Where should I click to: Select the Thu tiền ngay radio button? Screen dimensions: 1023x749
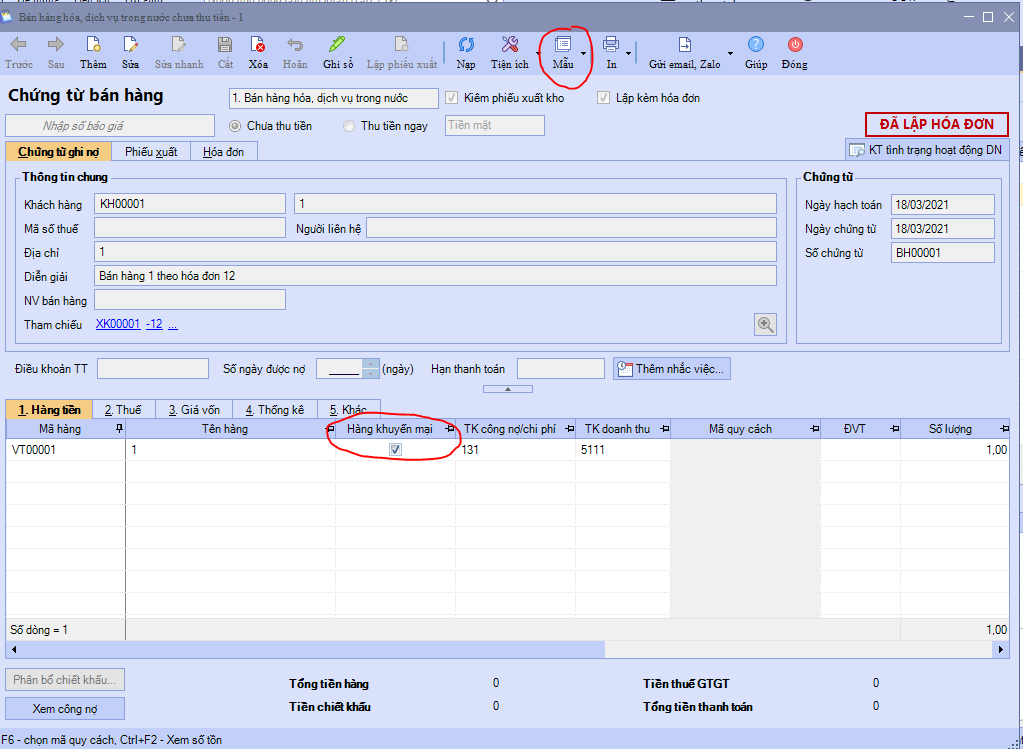pos(349,126)
